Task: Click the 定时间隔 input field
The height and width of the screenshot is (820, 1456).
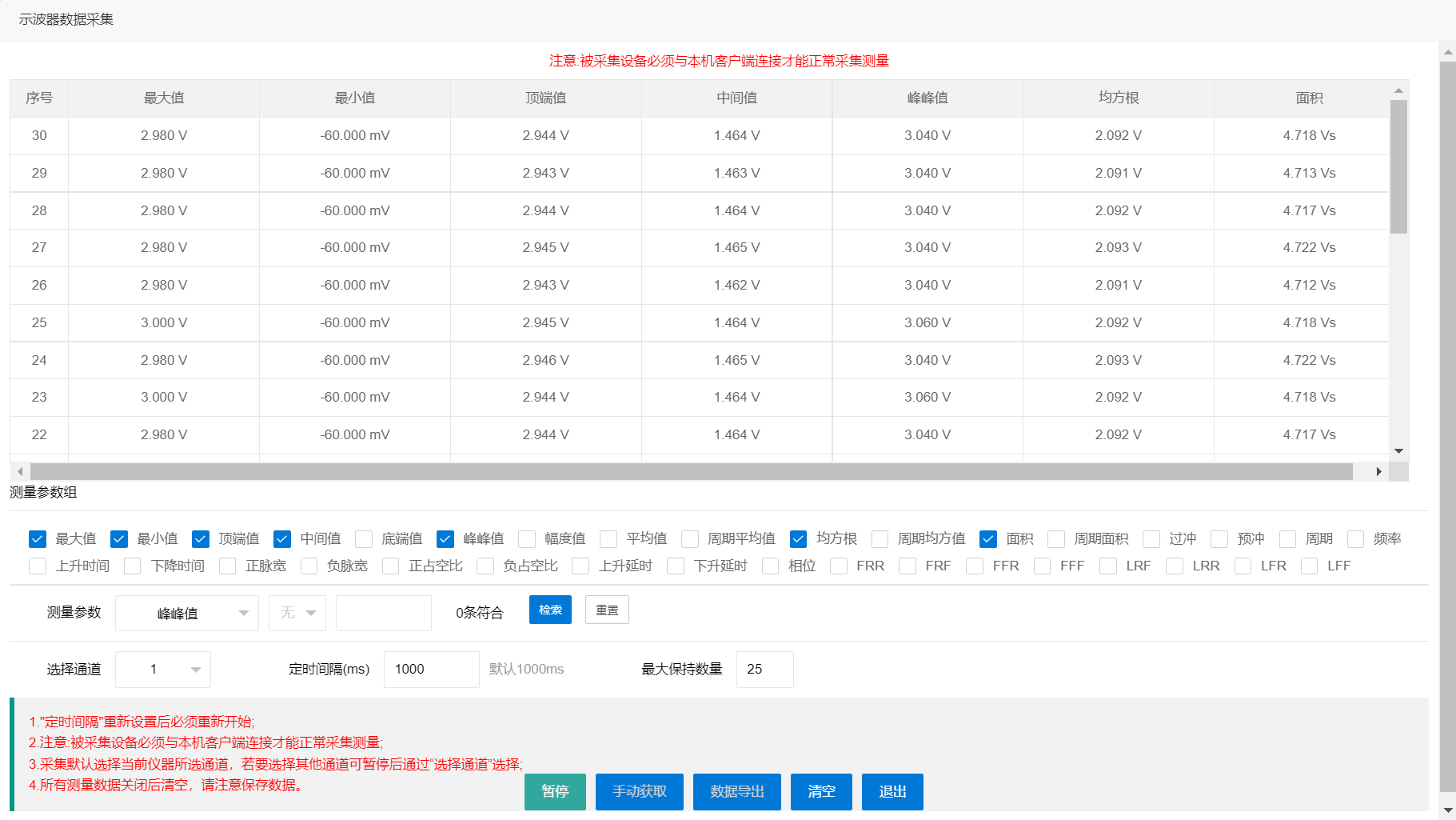Action: click(x=431, y=670)
